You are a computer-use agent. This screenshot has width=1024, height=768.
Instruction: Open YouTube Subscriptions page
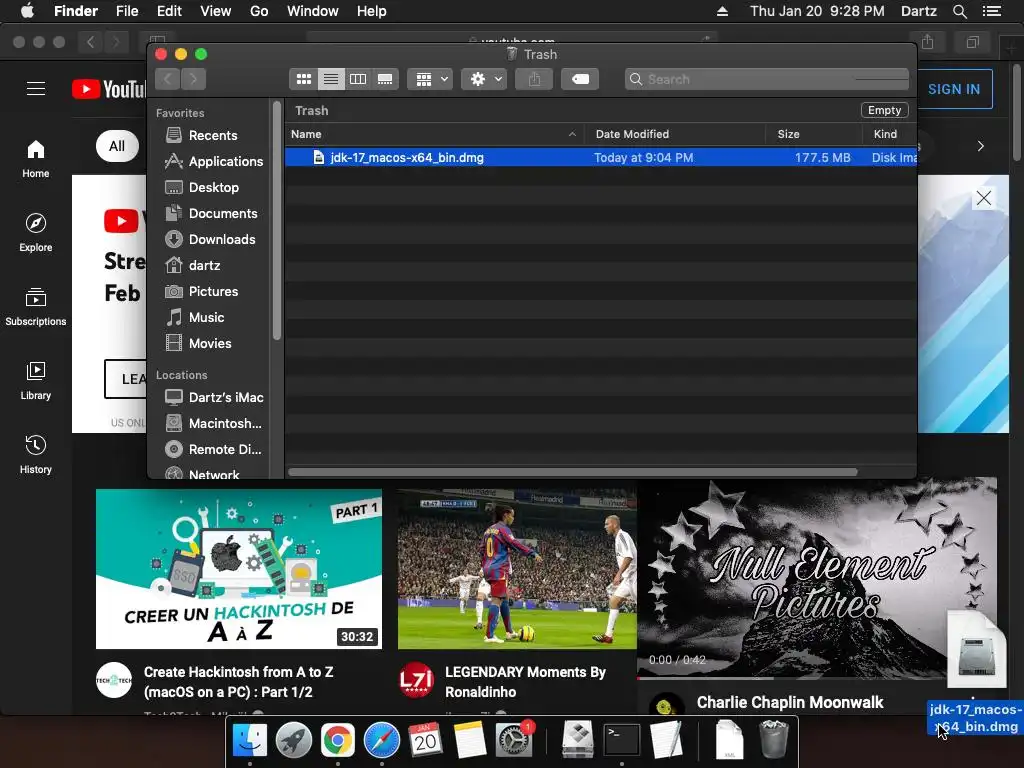36,306
